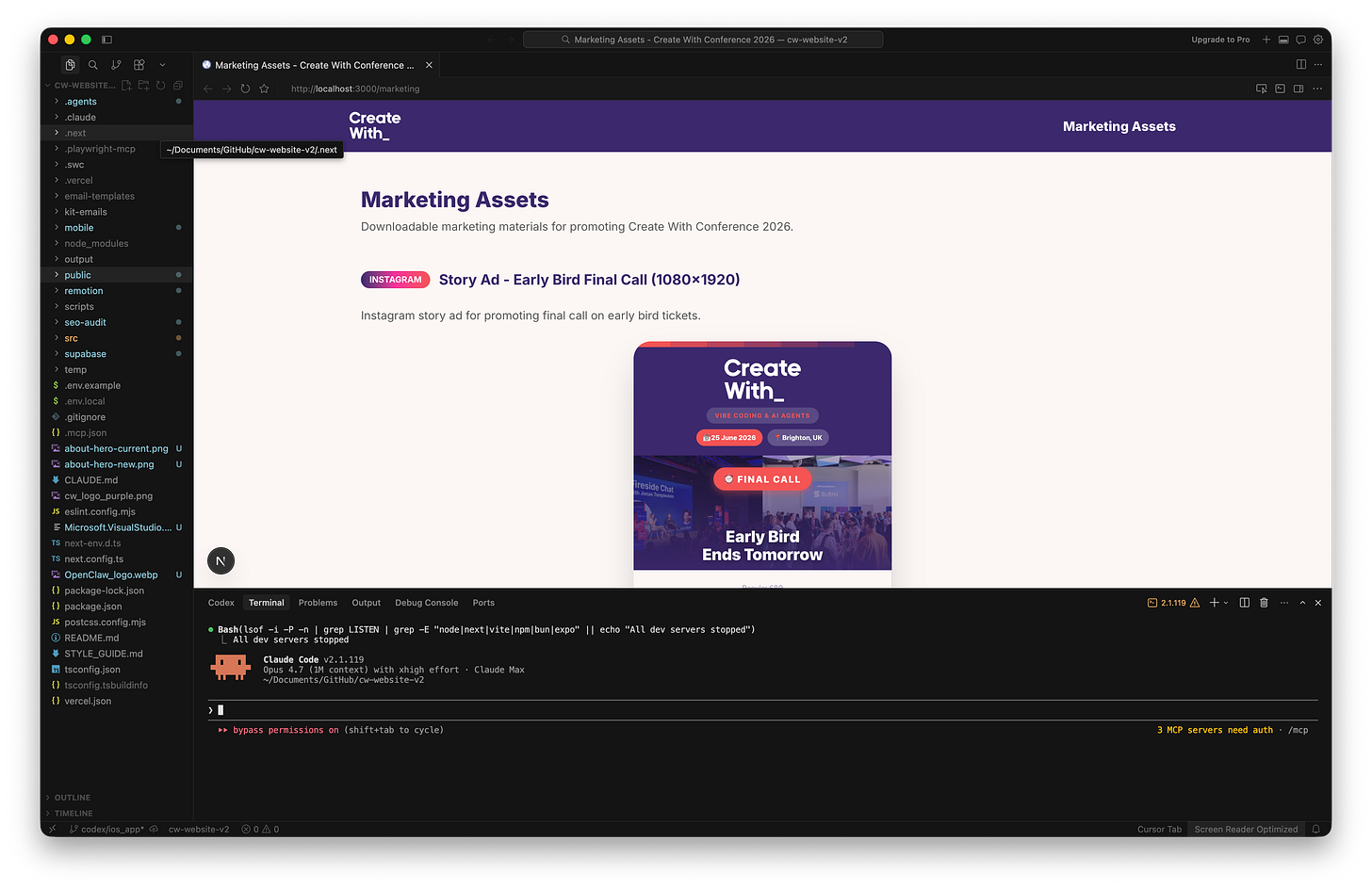
Task: Click the codex/ios_app branch in status bar
Action: pyautogui.click(x=106, y=830)
